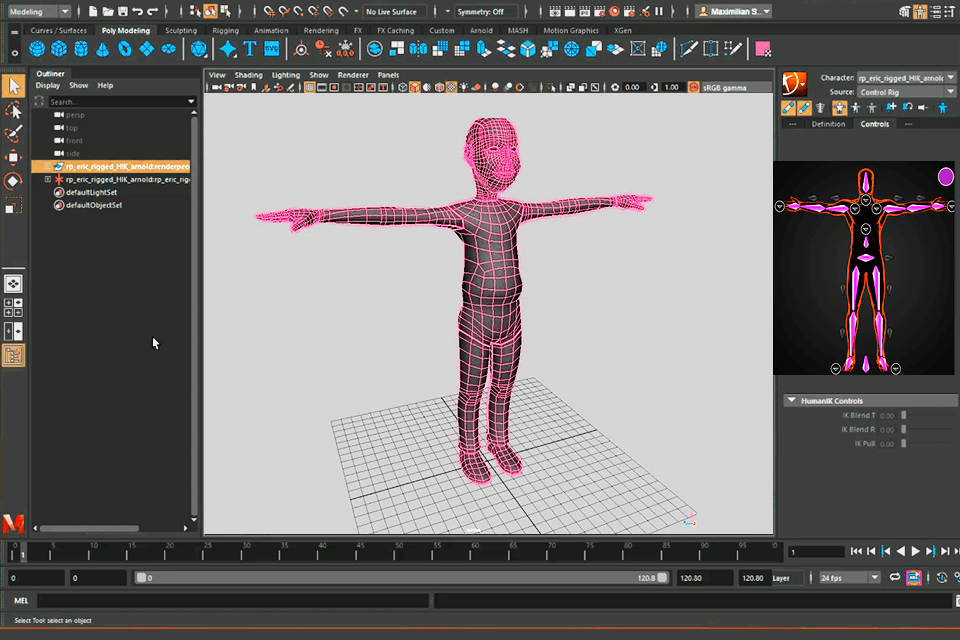Open the Renderer menu of the viewport

(352, 75)
